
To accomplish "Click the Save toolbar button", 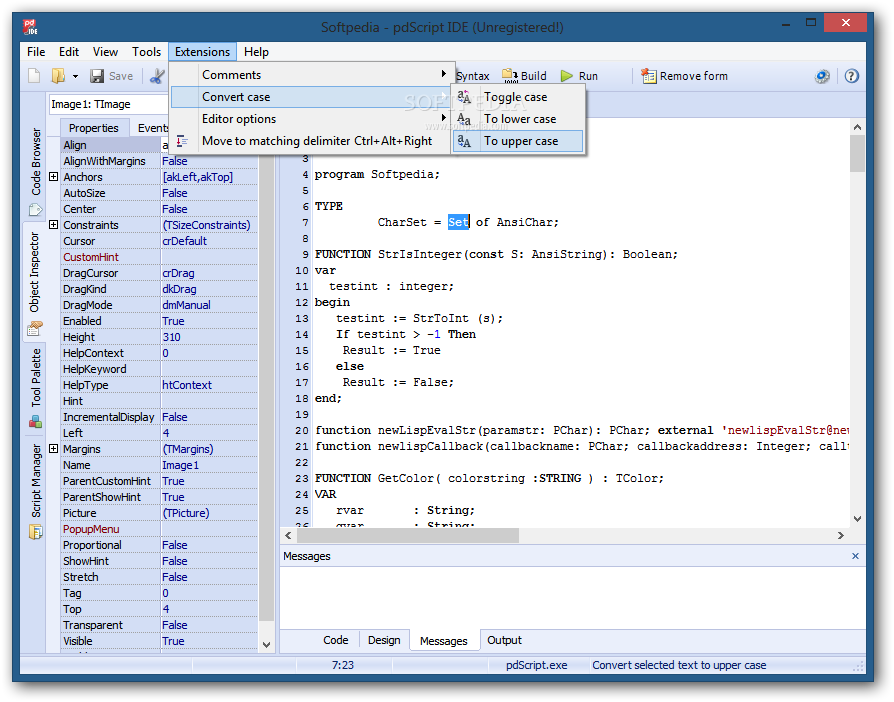I will tap(112, 76).
